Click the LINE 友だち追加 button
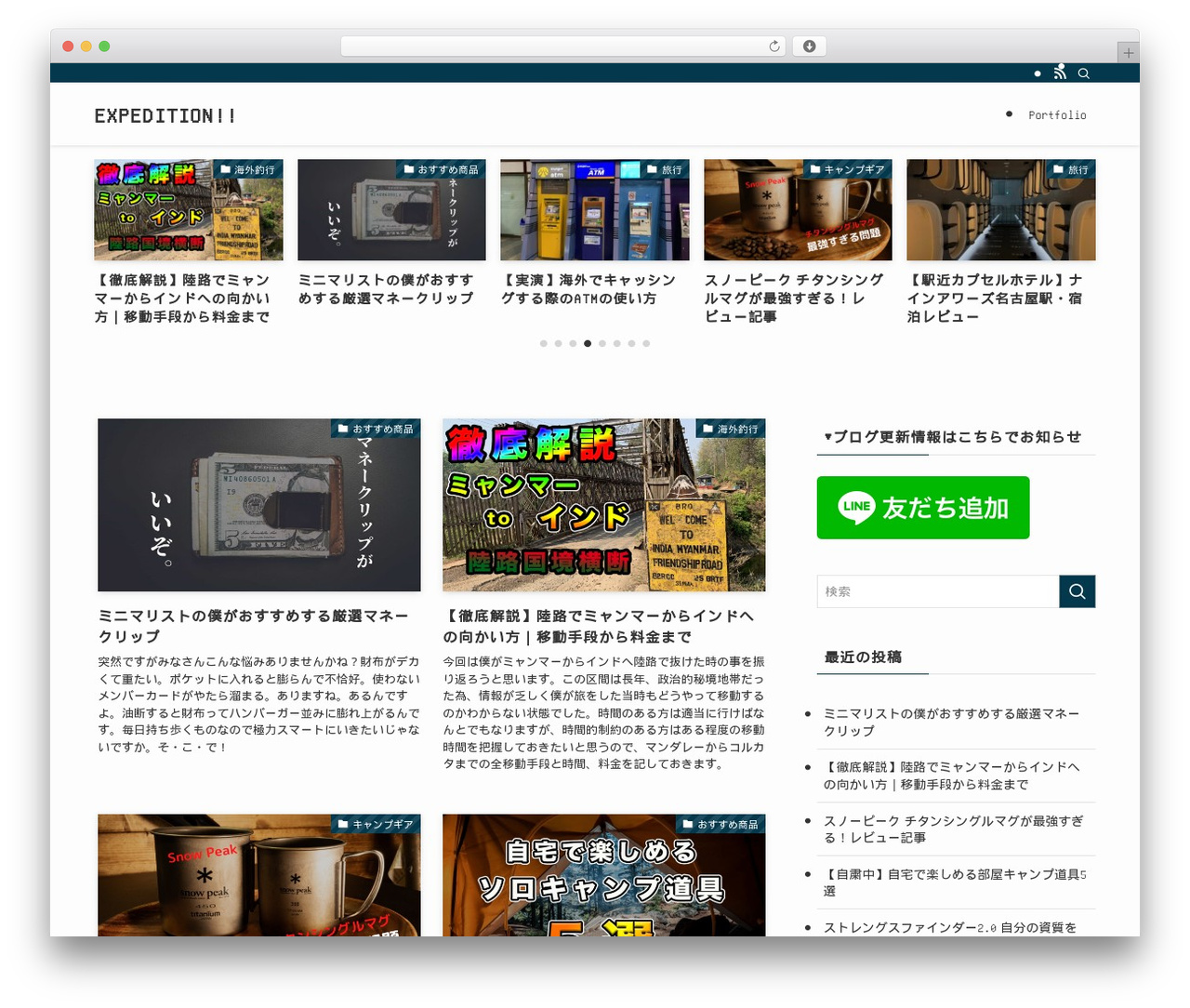 coord(923,508)
